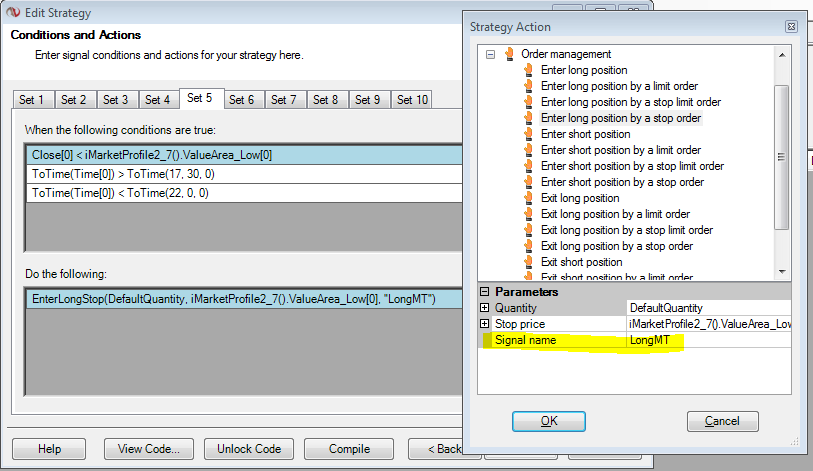Compile the strategy
Screen dimensions: 813x471
(349, 449)
